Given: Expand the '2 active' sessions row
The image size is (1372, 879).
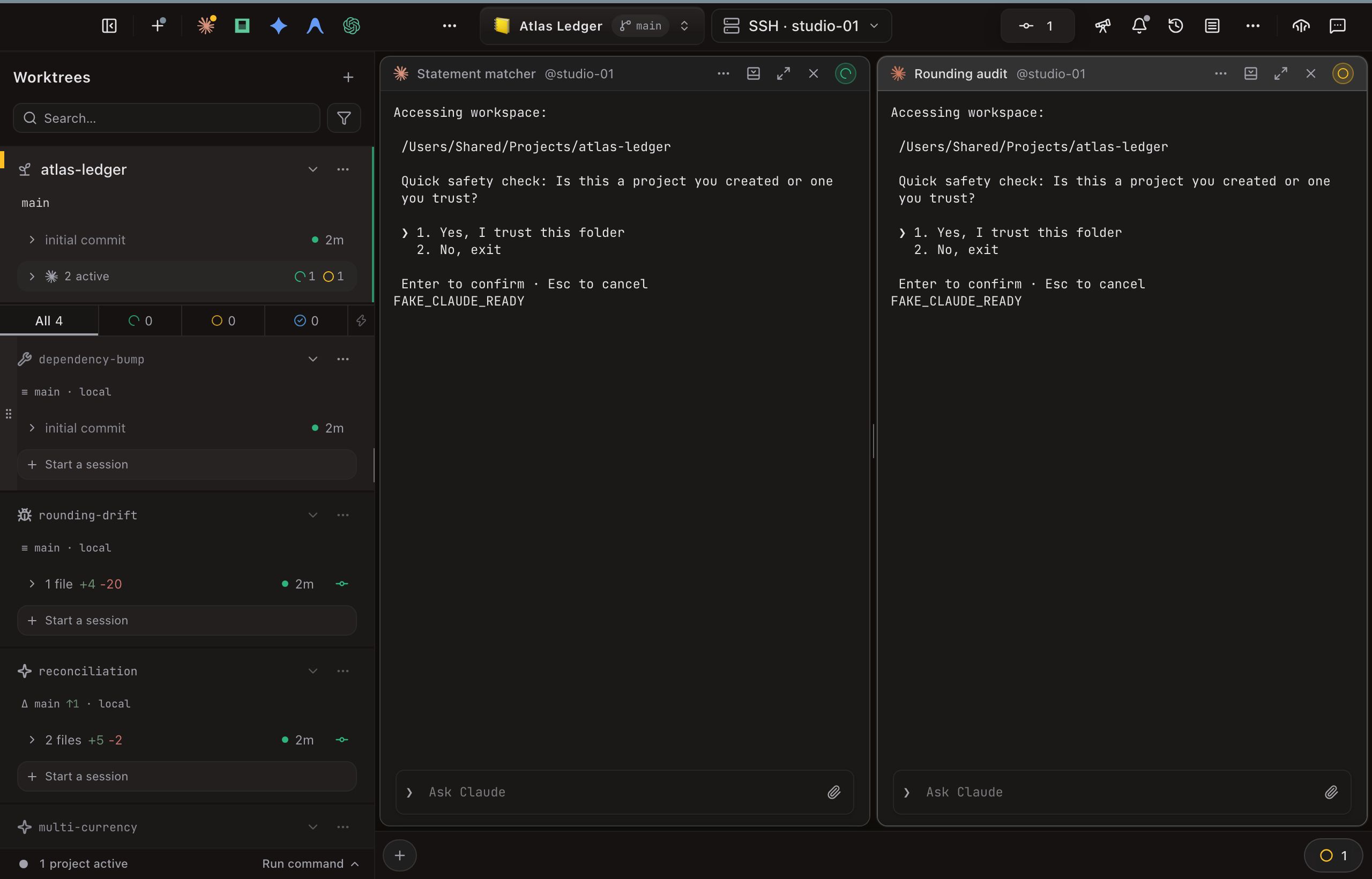Looking at the screenshot, I should pyautogui.click(x=187, y=276).
